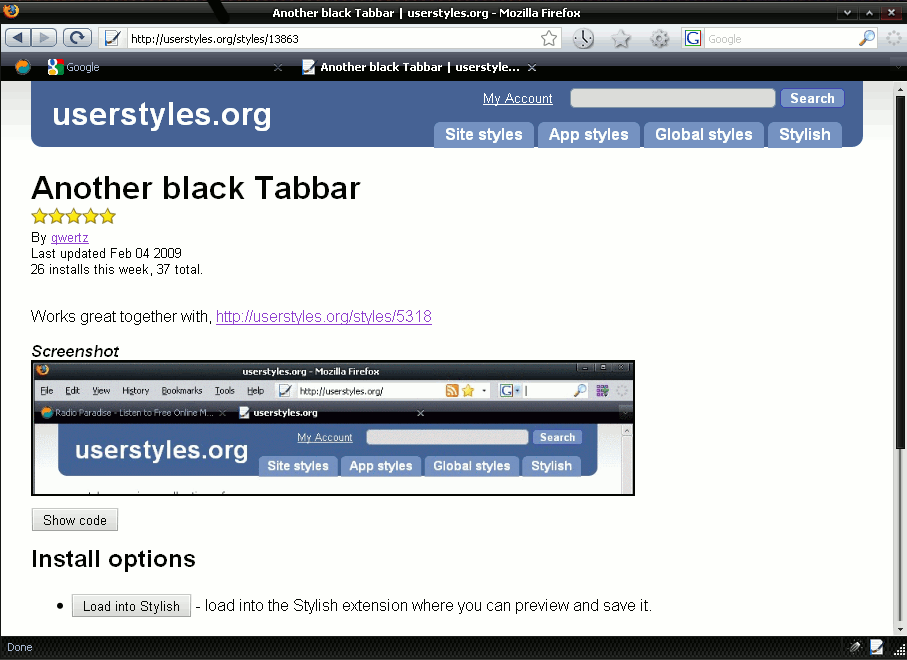This screenshot has height=660, width=907.
Task: Click the userstyles.org site search box
Action: (672, 98)
